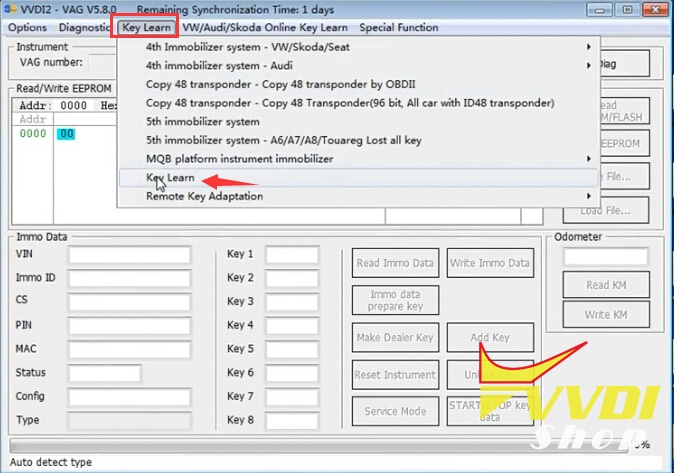
Task: Click the Config input field
Action: tap(129, 397)
